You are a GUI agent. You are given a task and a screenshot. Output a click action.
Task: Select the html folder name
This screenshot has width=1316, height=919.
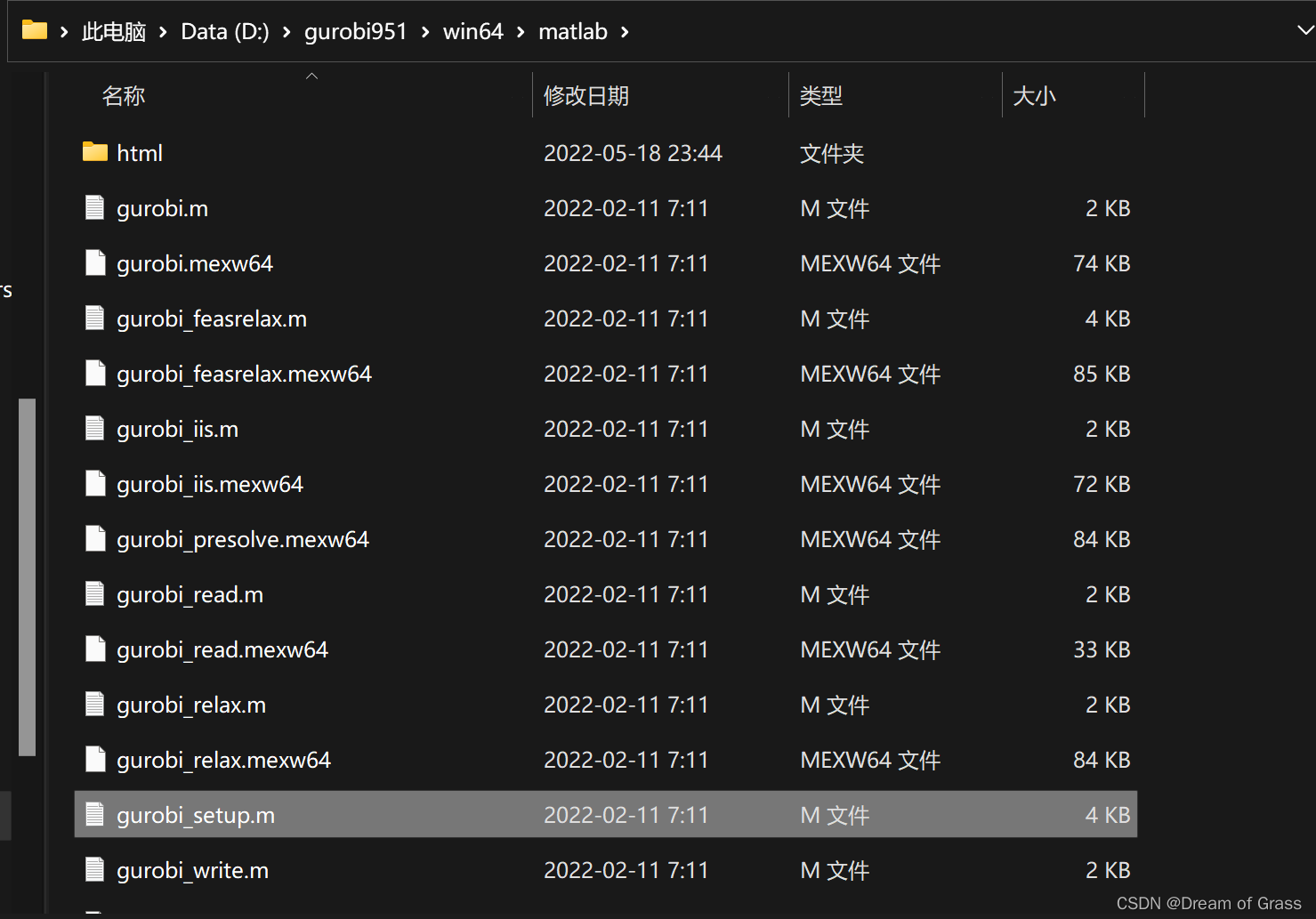click(x=140, y=153)
